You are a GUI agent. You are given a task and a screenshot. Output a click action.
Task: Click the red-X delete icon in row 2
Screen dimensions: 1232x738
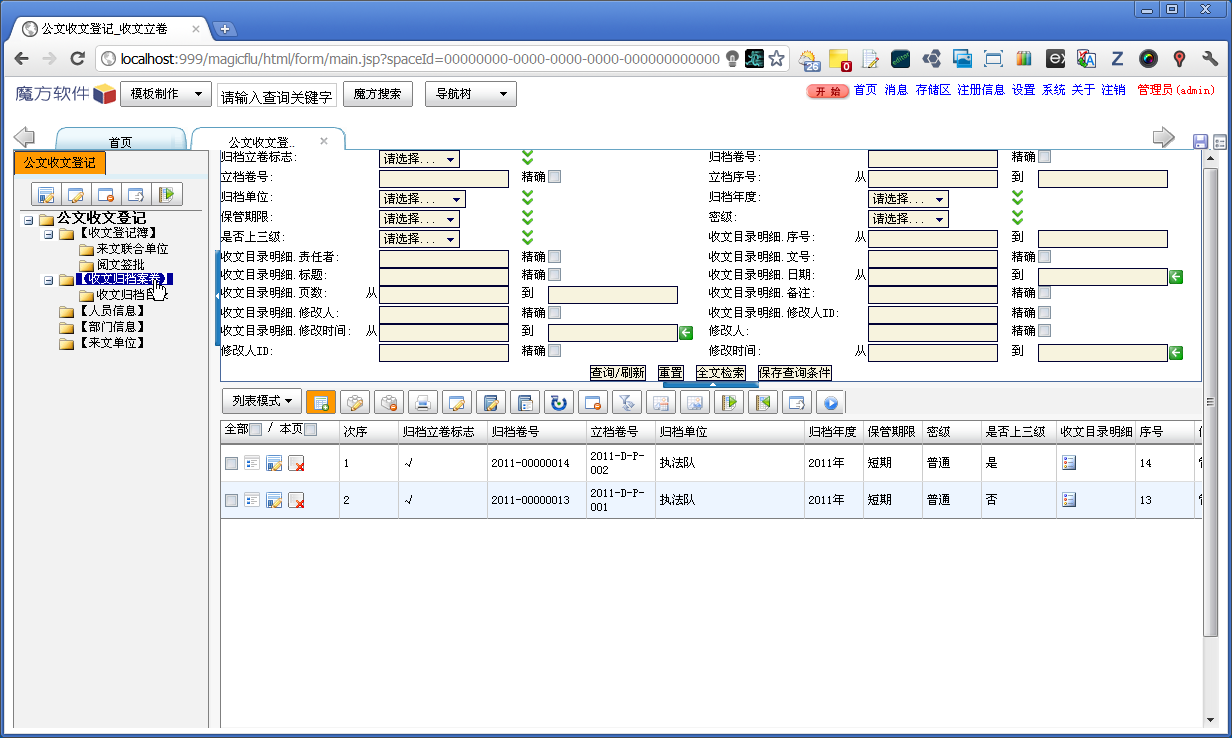[x=296, y=499]
